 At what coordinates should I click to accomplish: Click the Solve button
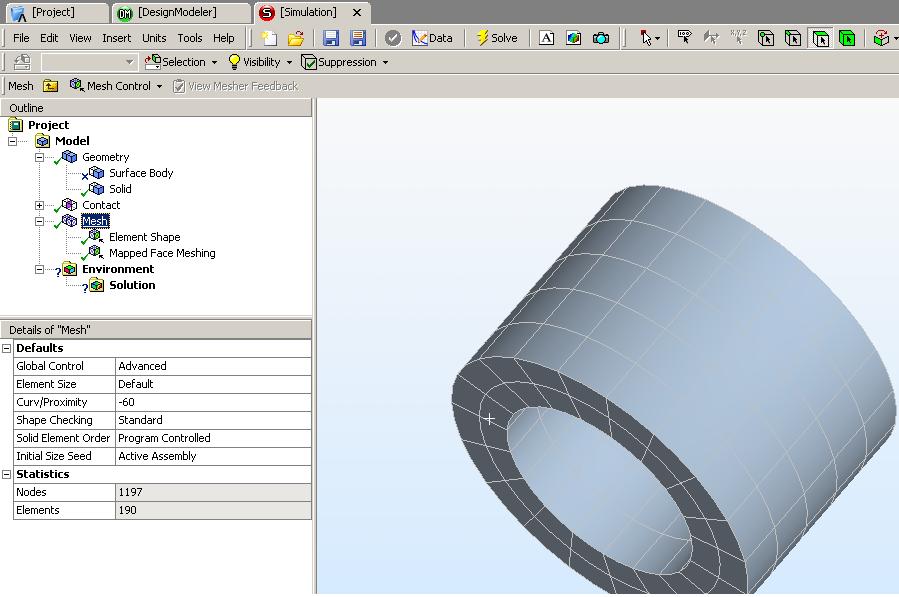(x=496, y=38)
